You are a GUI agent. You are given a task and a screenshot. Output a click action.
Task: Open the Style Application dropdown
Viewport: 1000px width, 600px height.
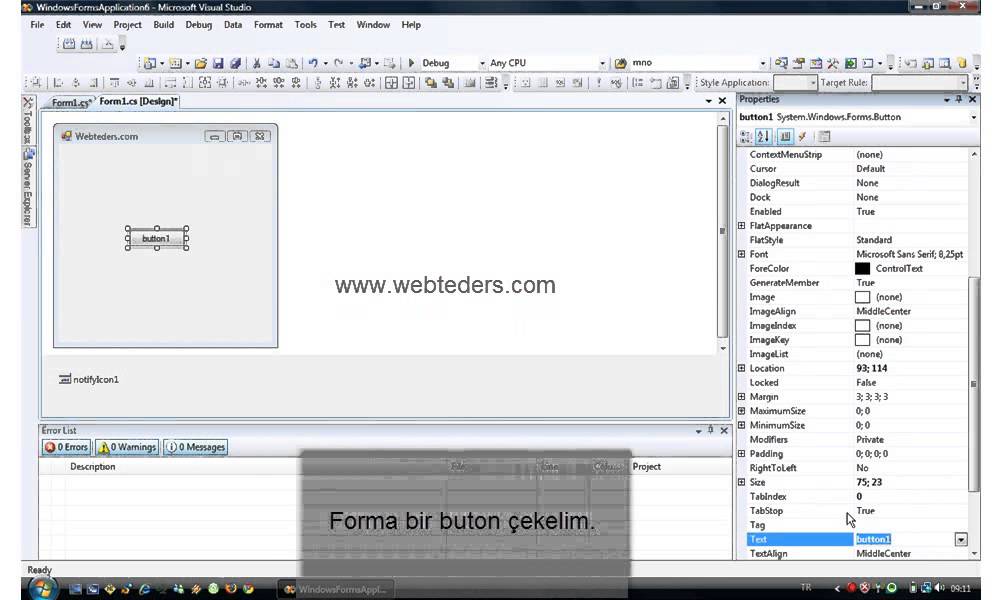point(812,83)
